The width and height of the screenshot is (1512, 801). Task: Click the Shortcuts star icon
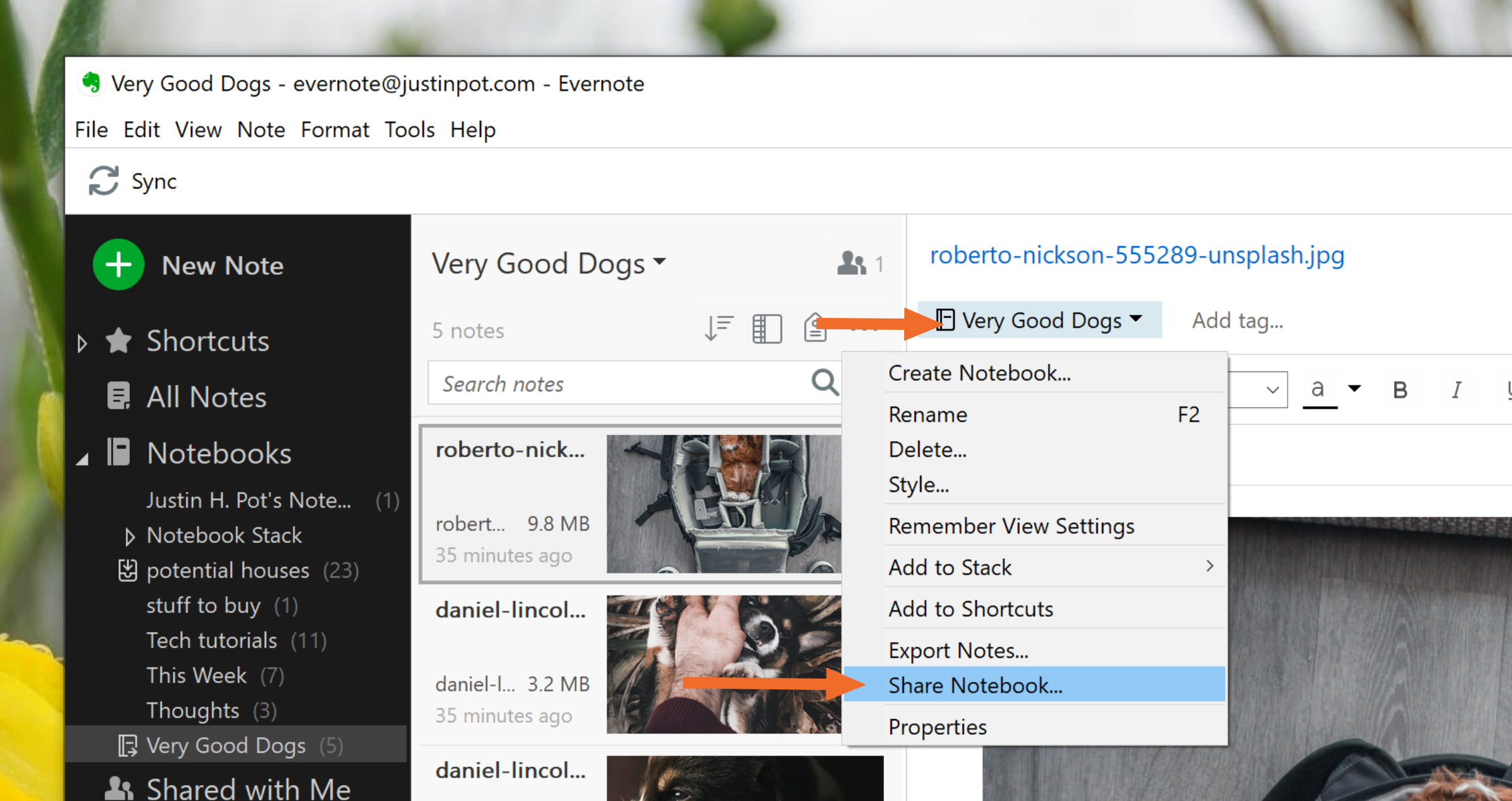coord(119,341)
